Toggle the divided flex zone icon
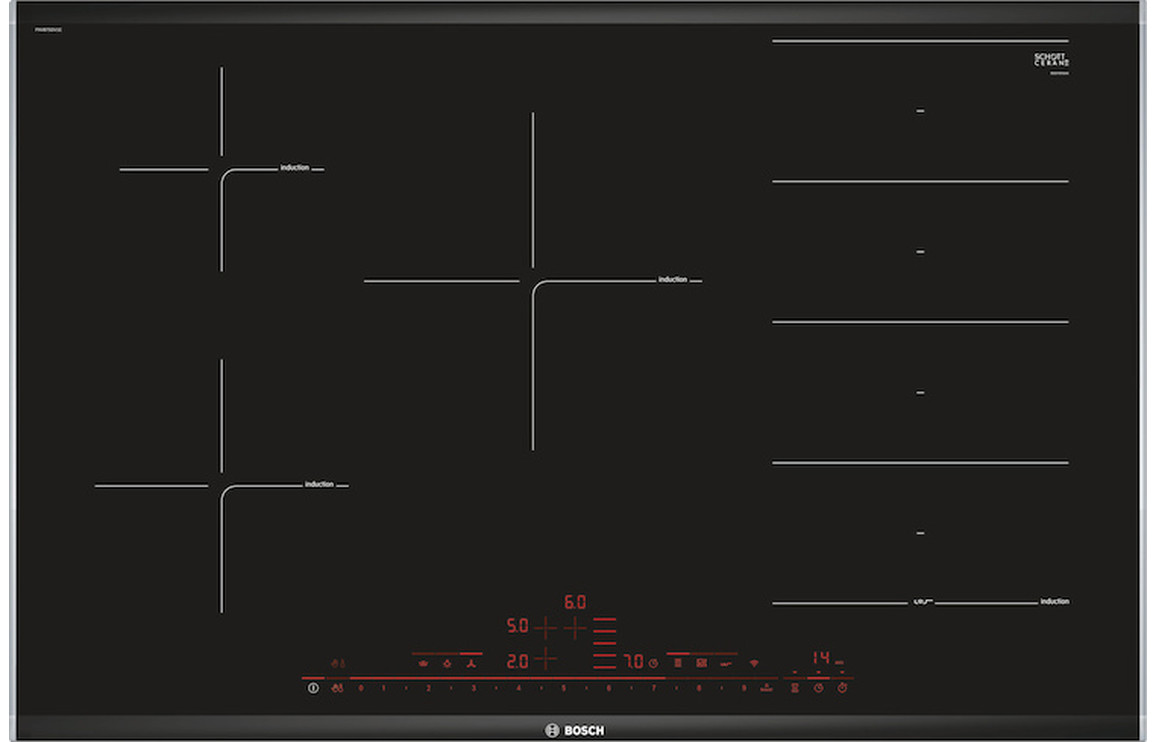This screenshot has height=742, width=1156. pos(702,663)
